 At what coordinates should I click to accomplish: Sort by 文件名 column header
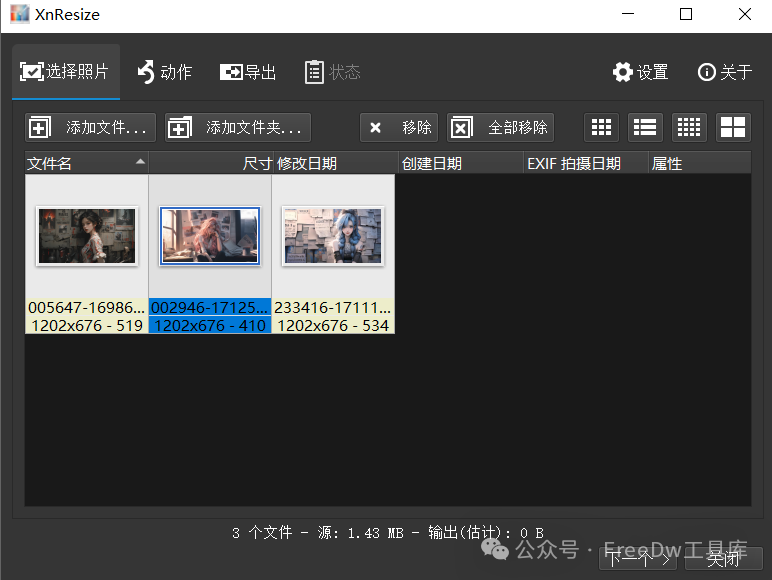87,163
